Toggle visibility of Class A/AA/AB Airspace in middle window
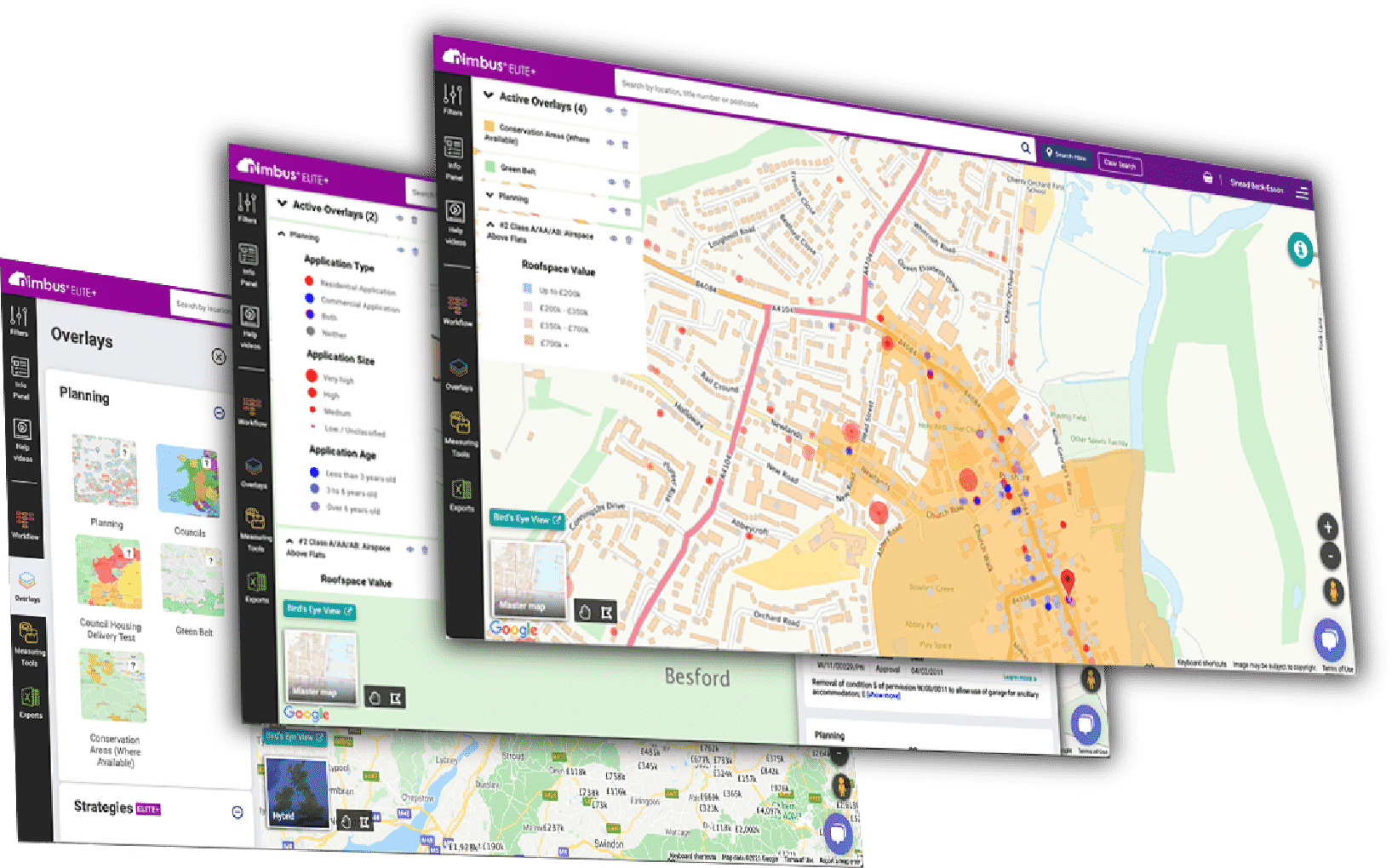Screen dimensions: 1392x868 click(410, 550)
